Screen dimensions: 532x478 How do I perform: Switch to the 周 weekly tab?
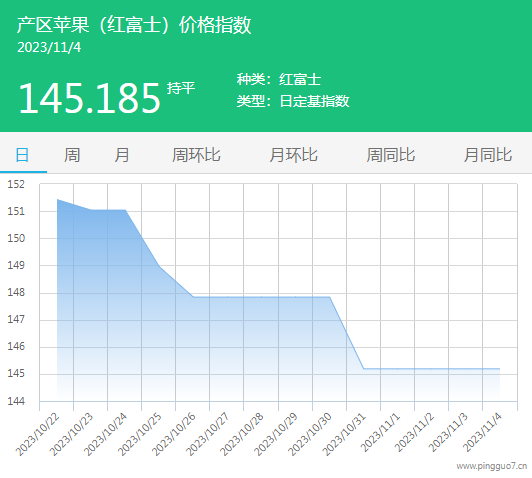(72, 155)
